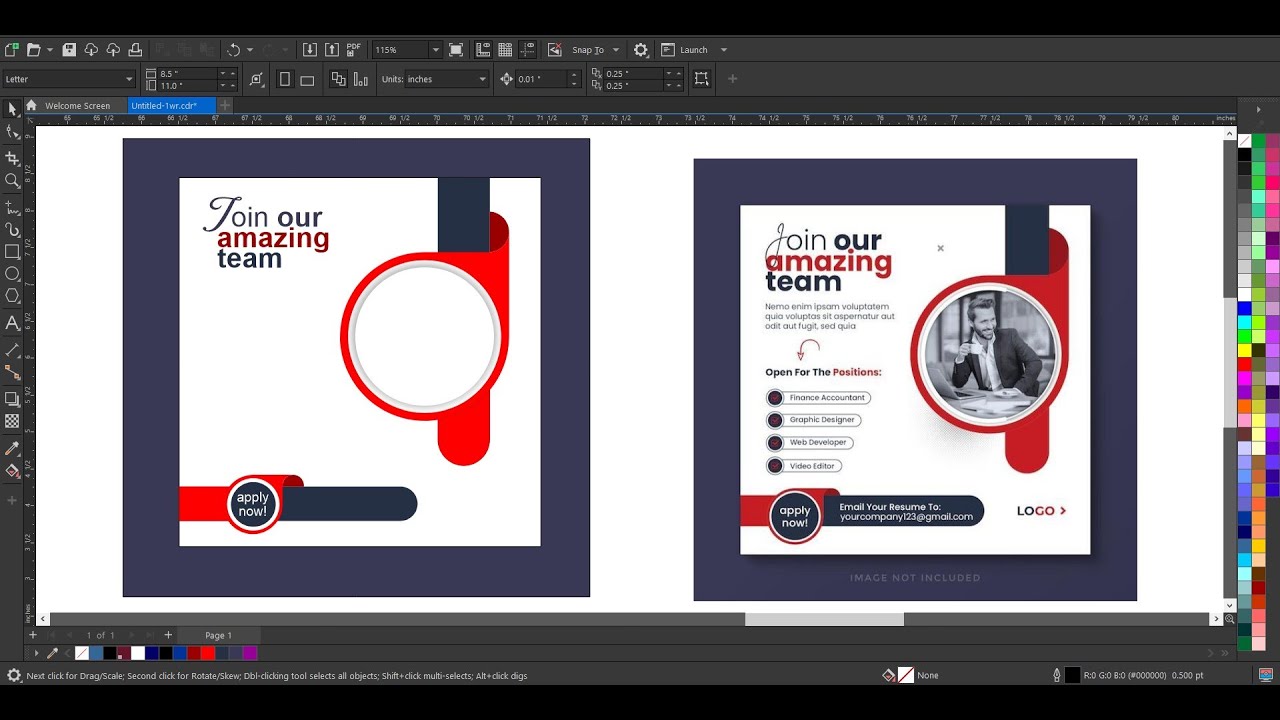
Task: Click the page width 8.5 field
Action: click(x=188, y=73)
